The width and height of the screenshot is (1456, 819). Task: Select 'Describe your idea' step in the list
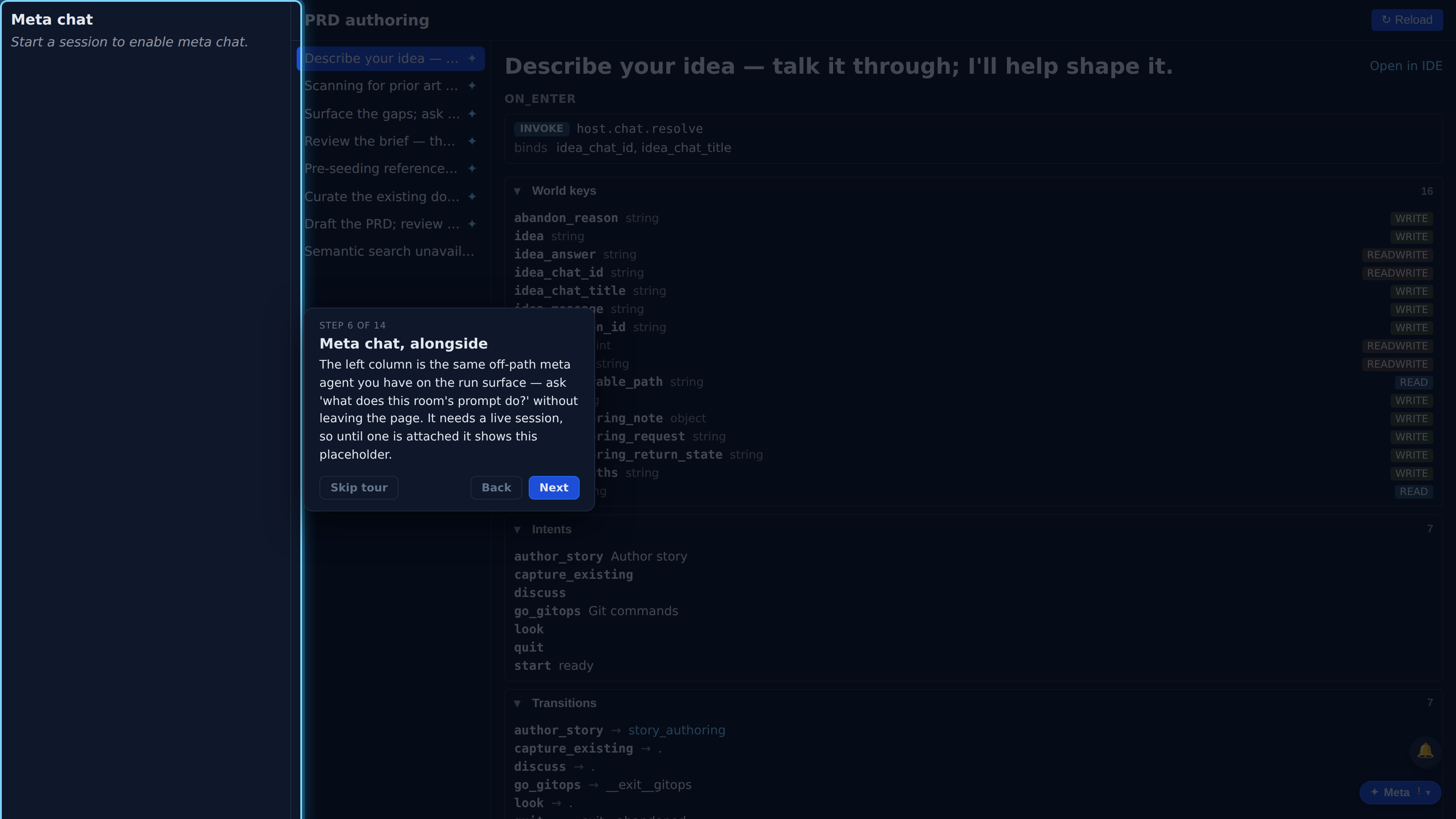click(x=390, y=58)
